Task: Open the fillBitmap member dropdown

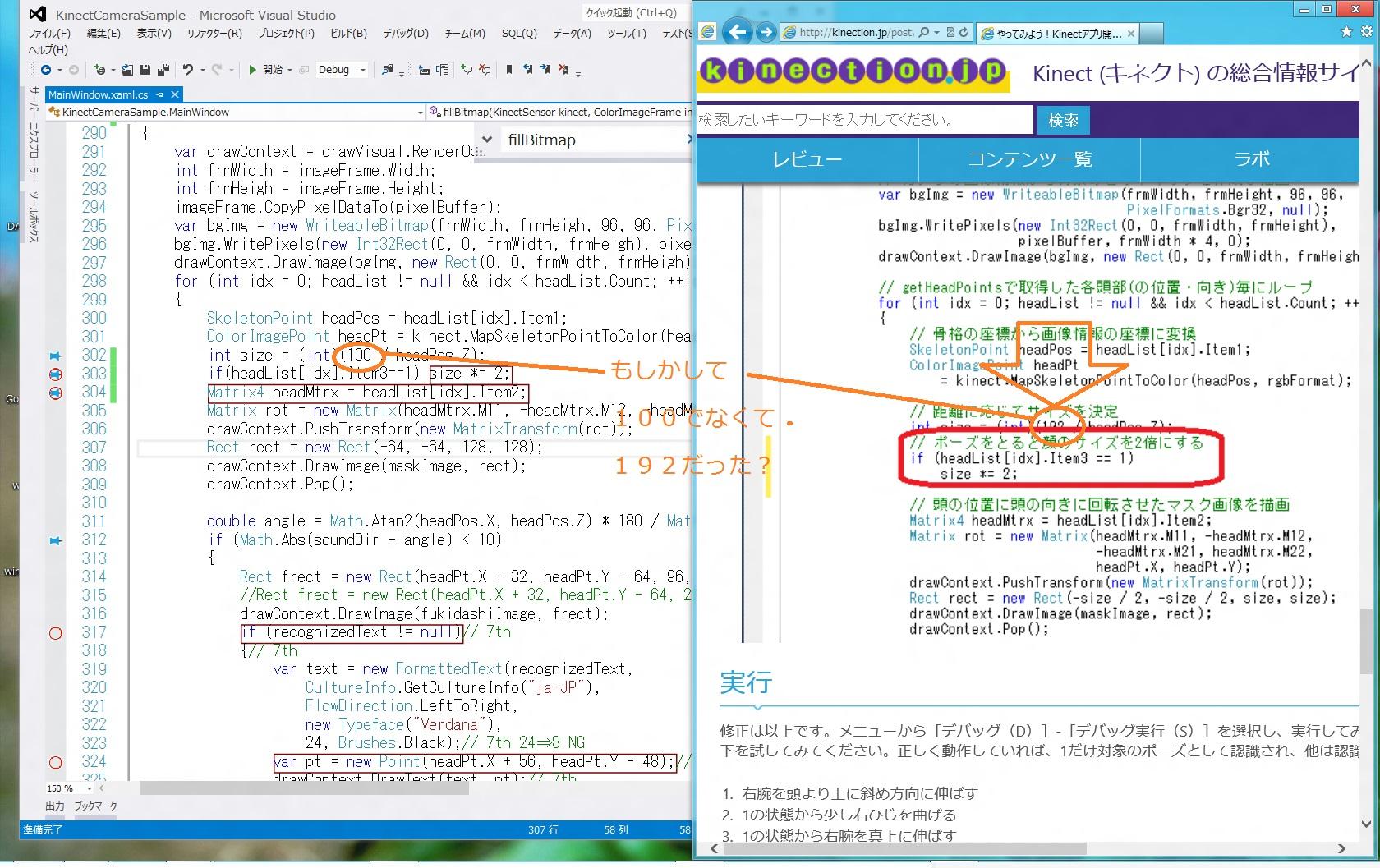Action: [x=560, y=112]
